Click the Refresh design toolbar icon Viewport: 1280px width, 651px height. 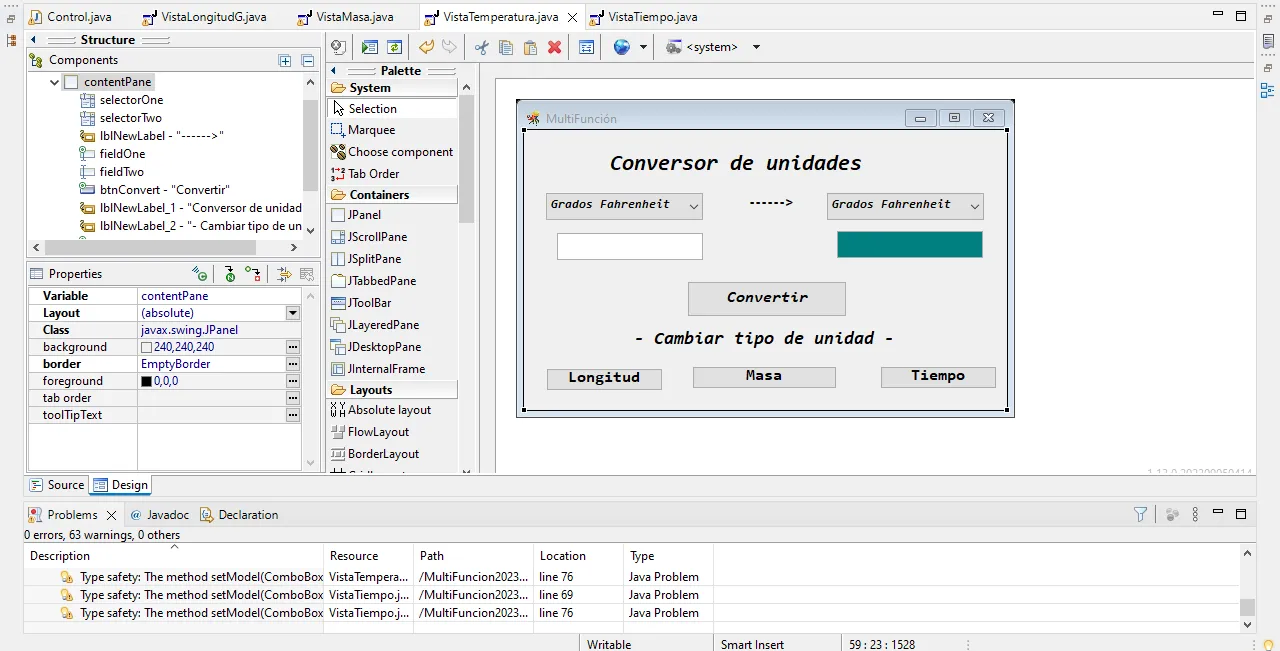coord(395,47)
